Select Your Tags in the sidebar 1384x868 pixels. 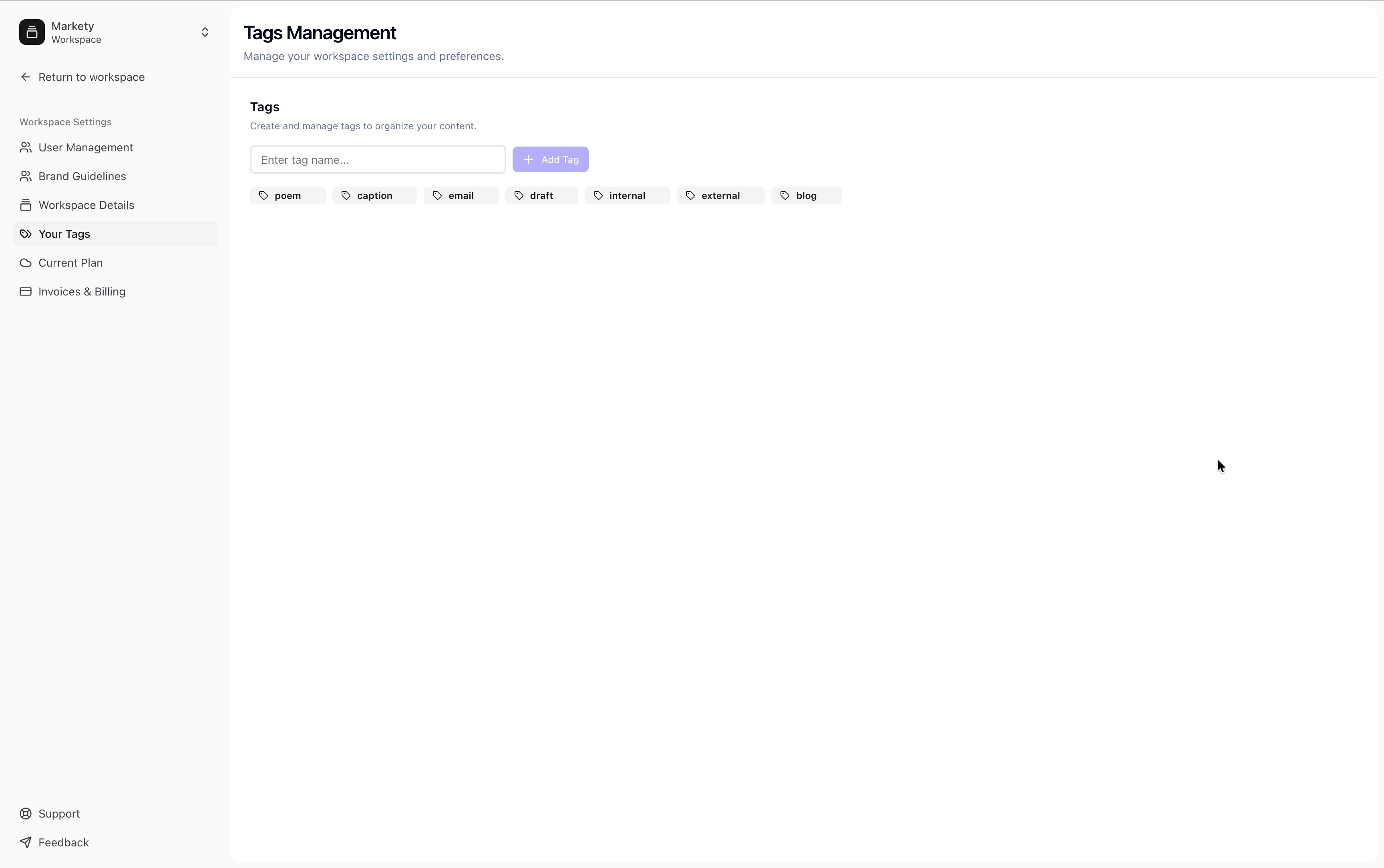coord(64,234)
